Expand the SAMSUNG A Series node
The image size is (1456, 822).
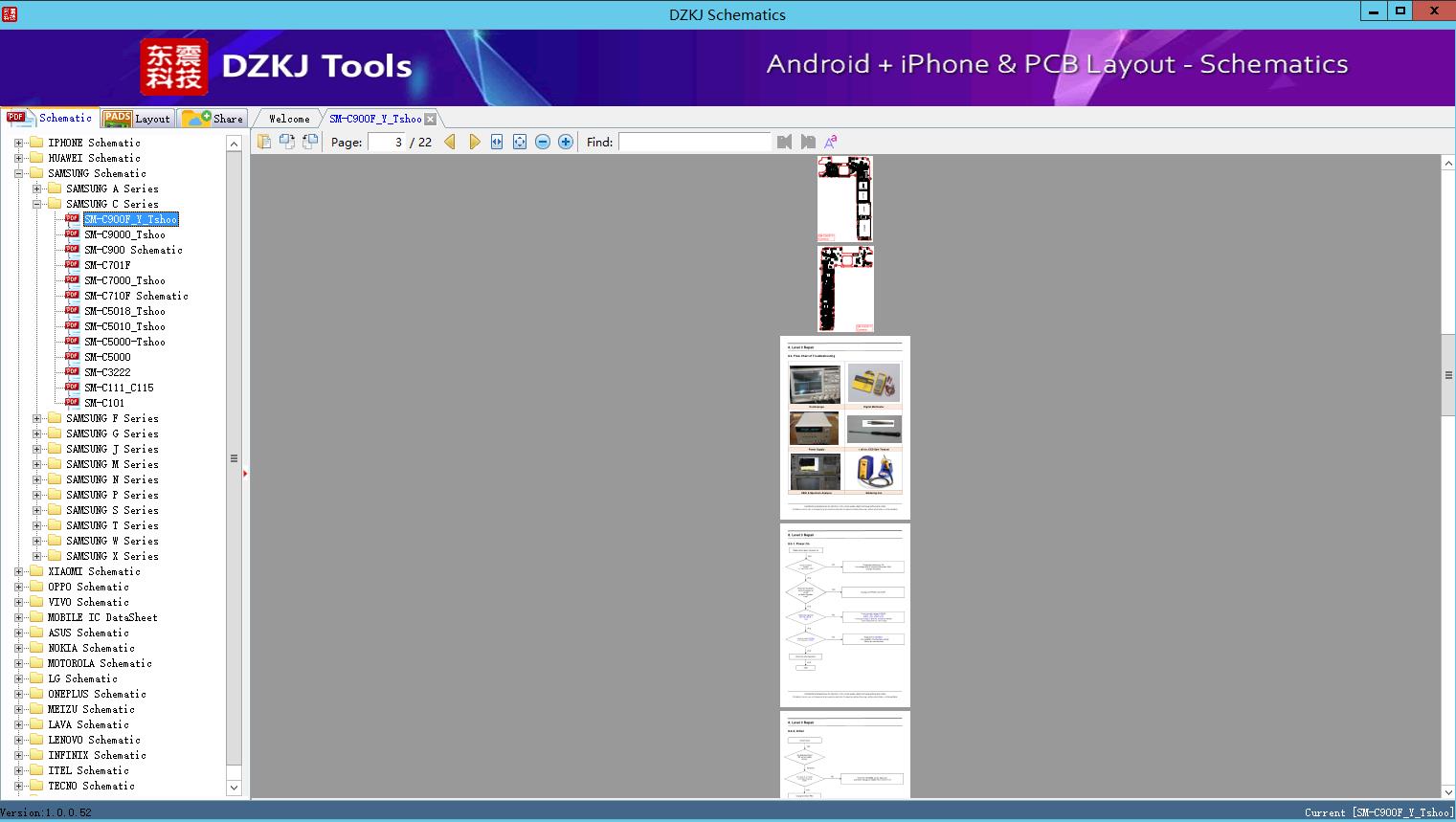click(x=36, y=189)
